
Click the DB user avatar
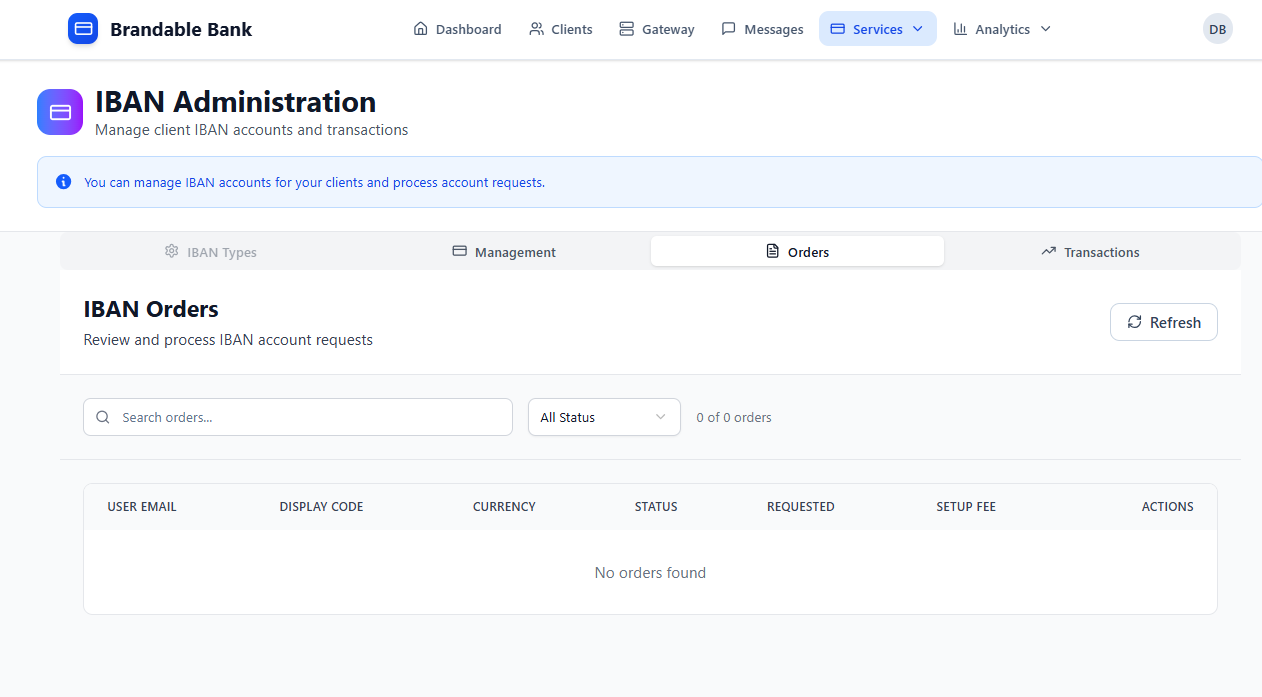tap(1217, 29)
